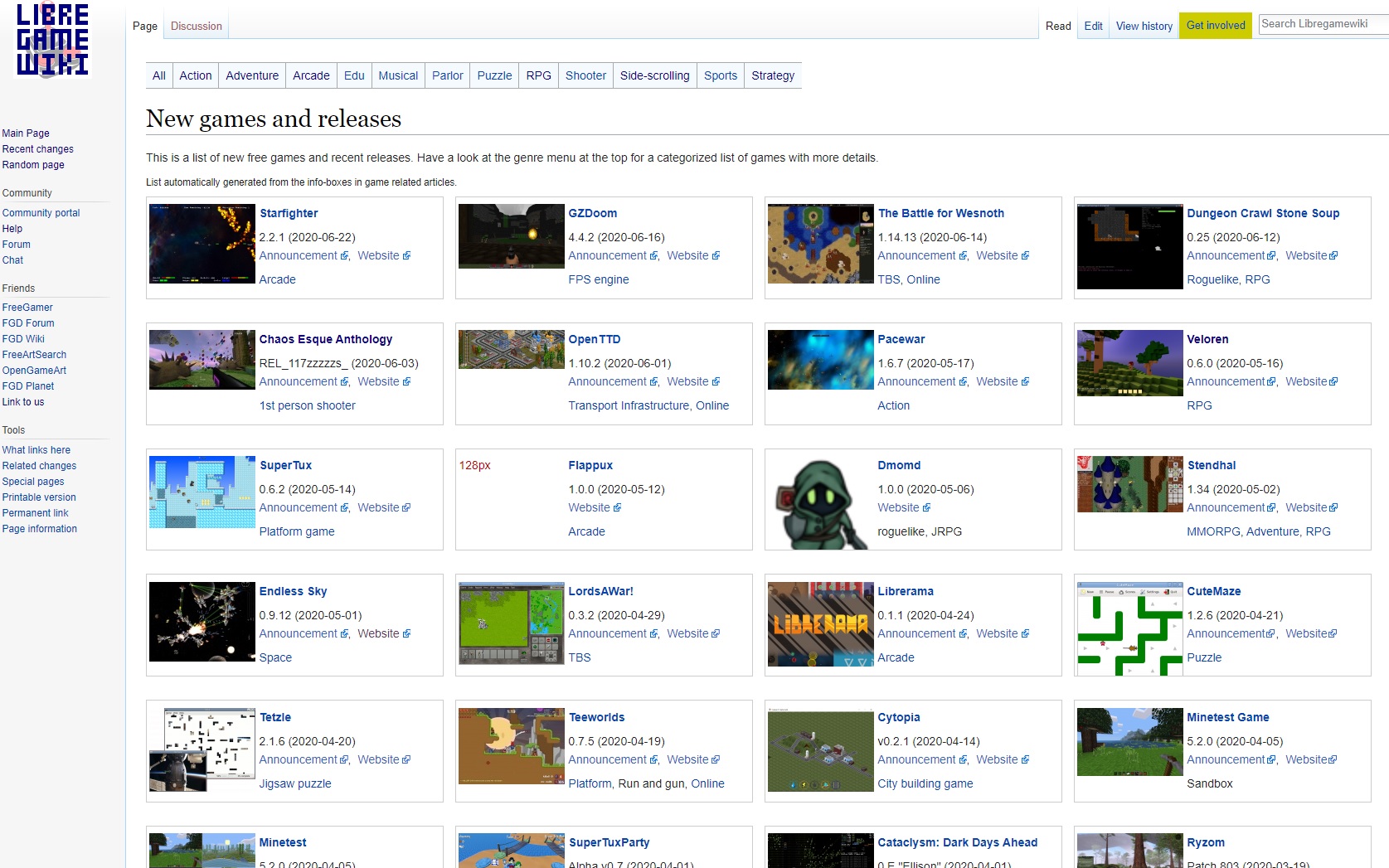
Task: Open GZDoom Announcement external link
Action: pyautogui.click(x=612, y=255)
